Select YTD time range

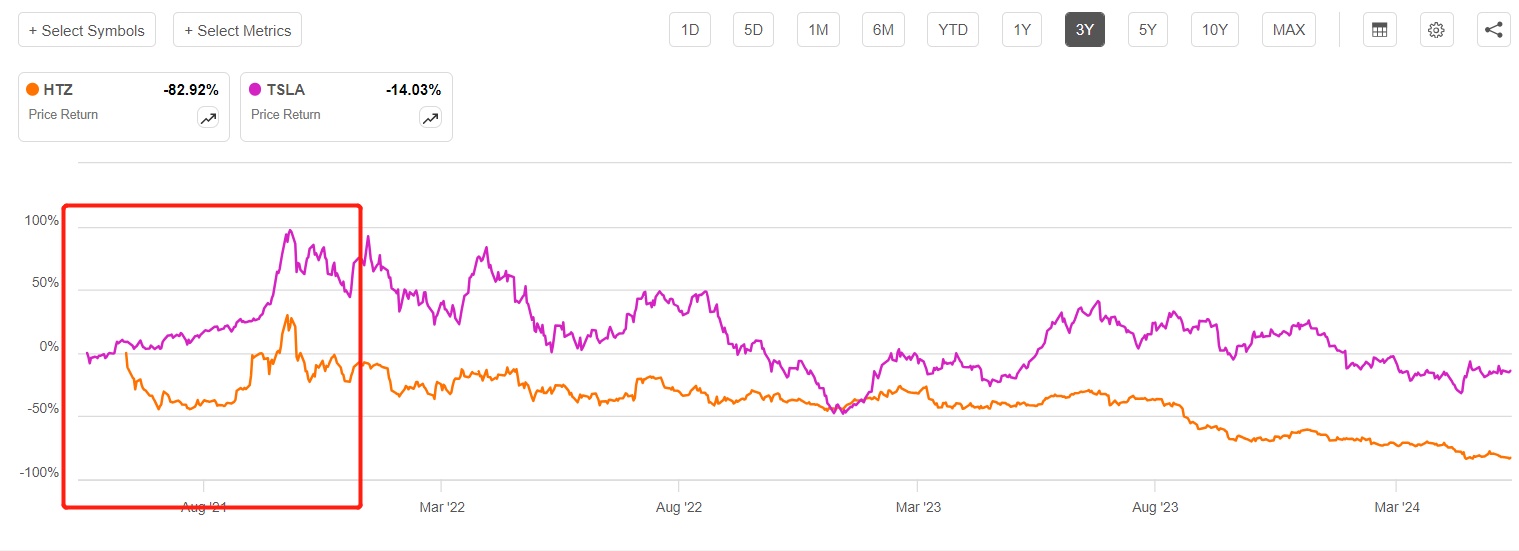point(953,30)
